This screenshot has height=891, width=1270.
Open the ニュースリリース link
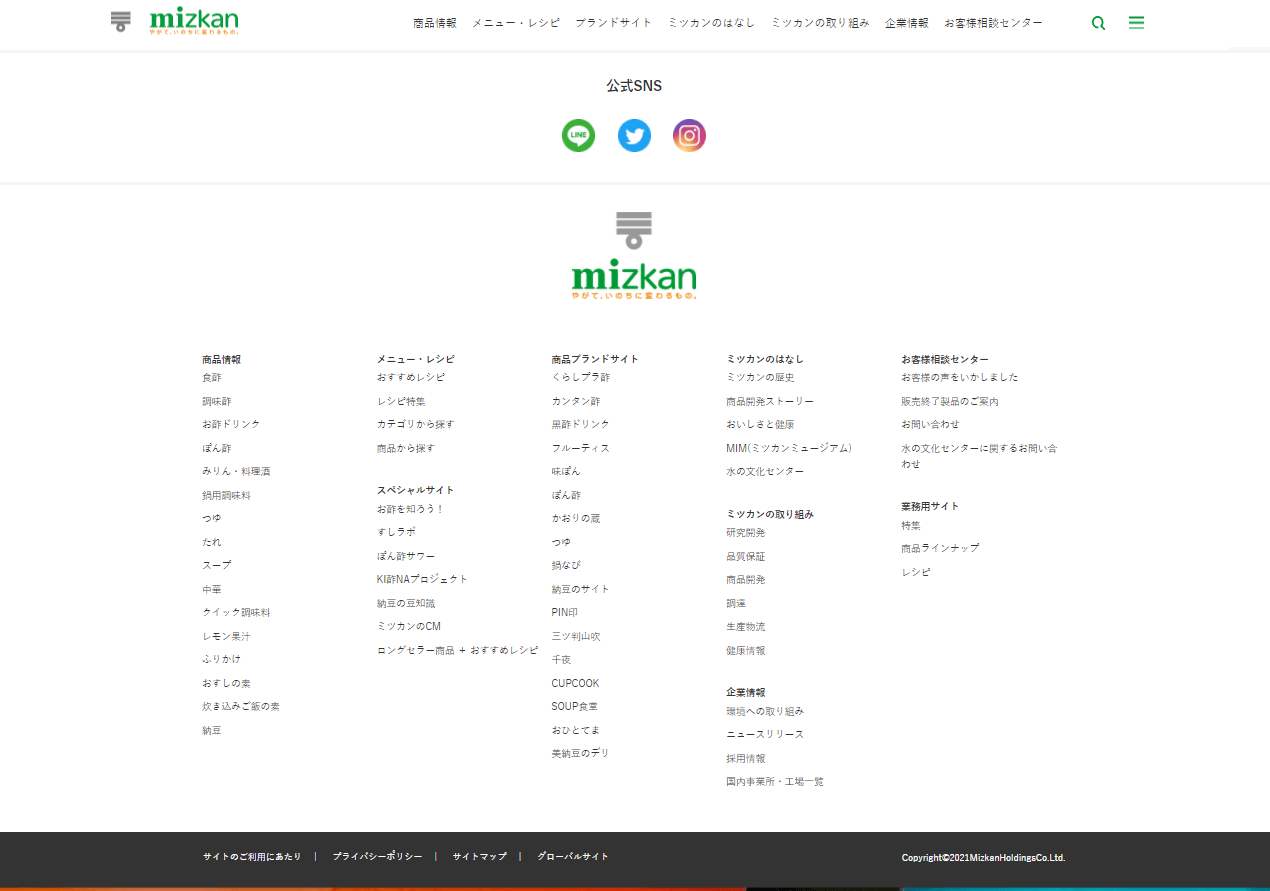tap(765, 734)
